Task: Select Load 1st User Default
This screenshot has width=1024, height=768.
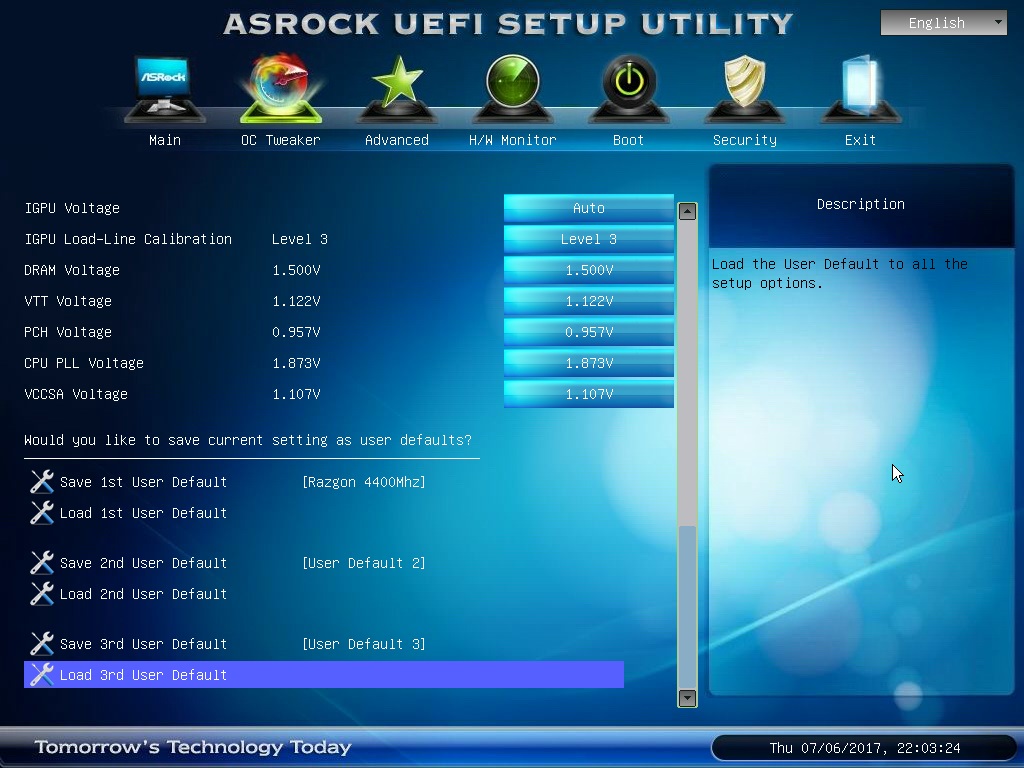Action: tap(143, 513)
